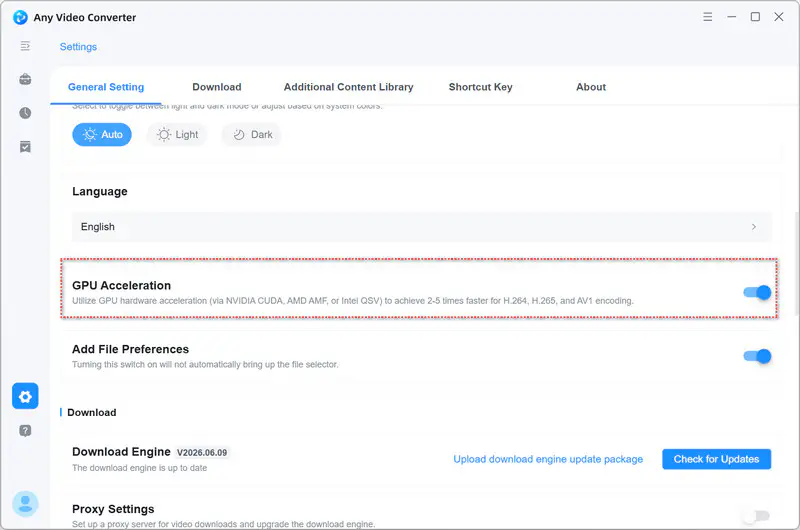Click the proxy server description text

223,524
